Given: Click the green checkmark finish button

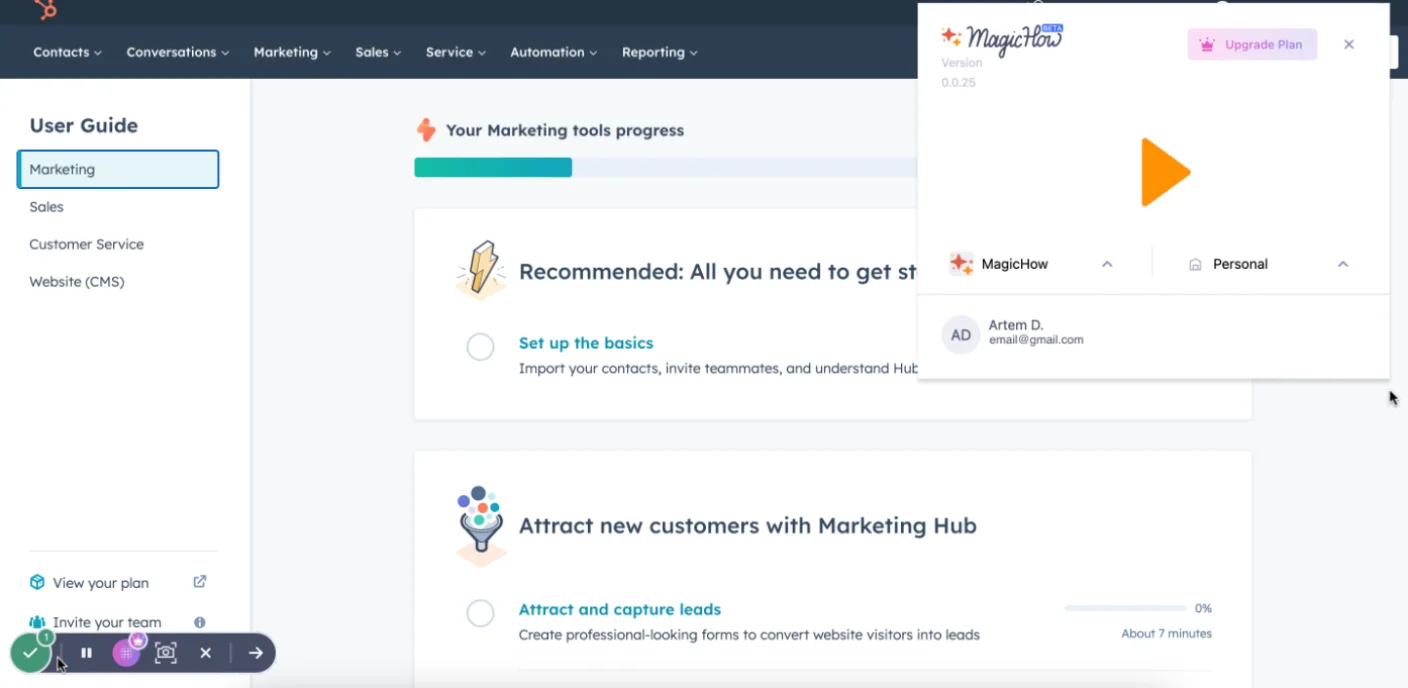Looking at the screenshot, I should pyautogui.click(x=31, y=653).
